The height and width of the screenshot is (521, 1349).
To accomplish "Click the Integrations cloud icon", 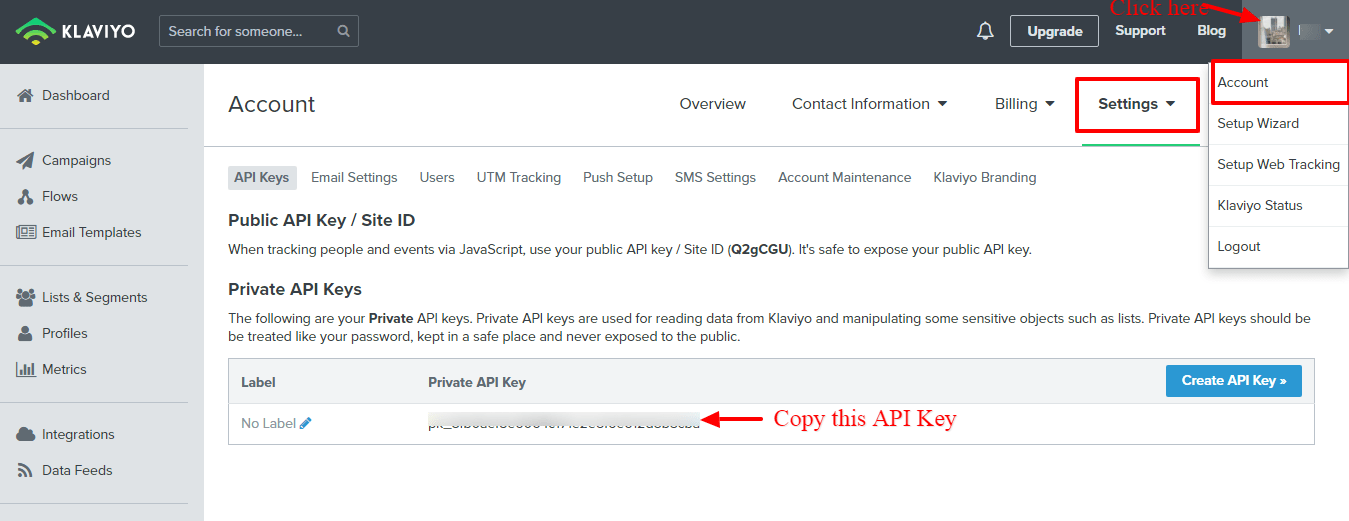I will click(x=26, y=434).
